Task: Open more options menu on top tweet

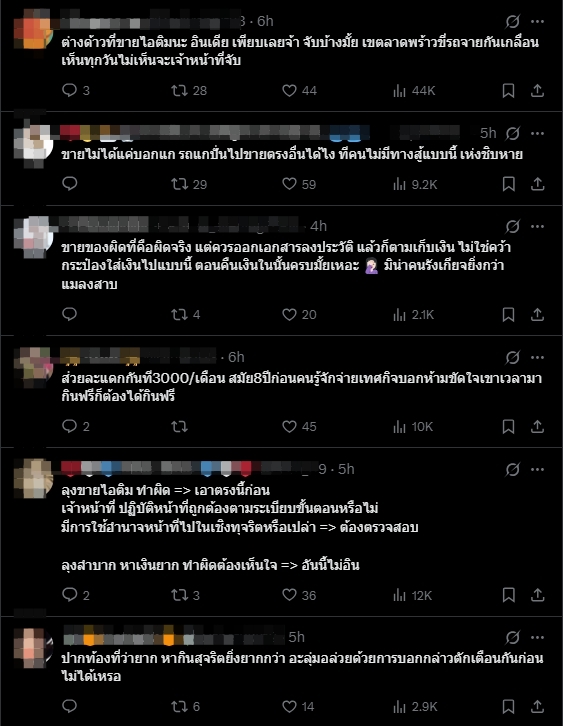Action: pyautogui.click(x=538, y=21)
